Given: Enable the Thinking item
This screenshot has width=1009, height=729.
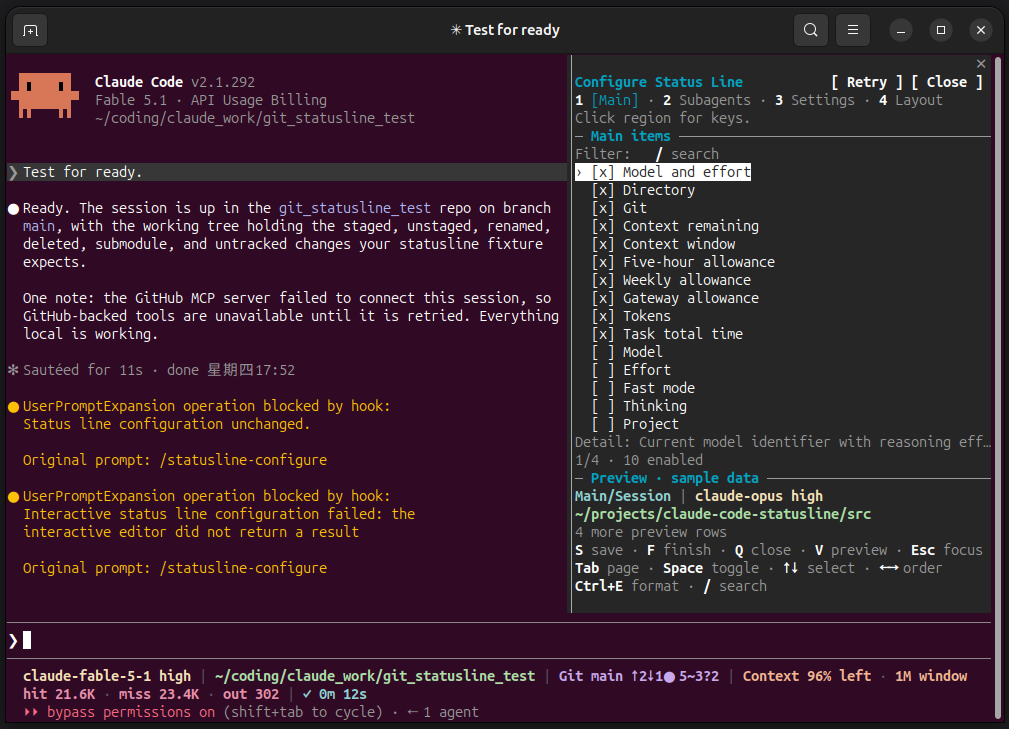Looking at the screenshot, I should [602, 406].
